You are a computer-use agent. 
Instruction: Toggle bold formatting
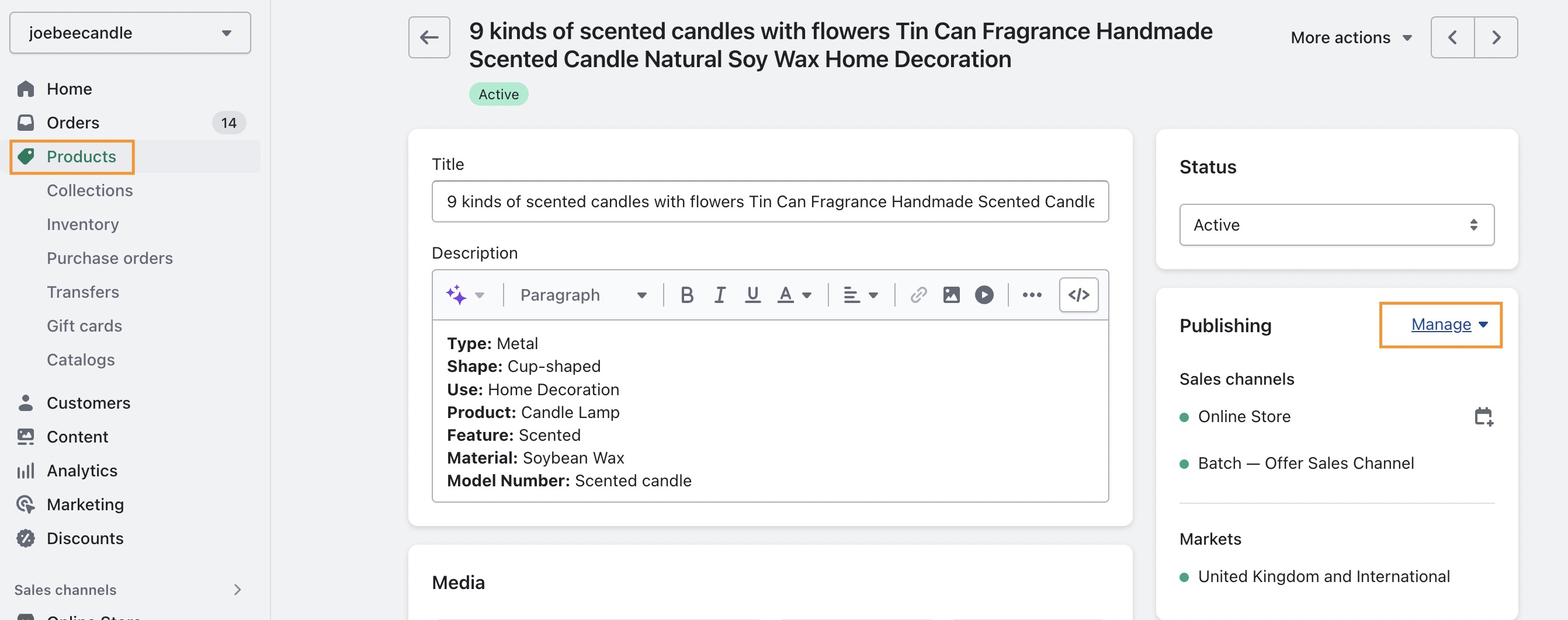coord(686,295)
